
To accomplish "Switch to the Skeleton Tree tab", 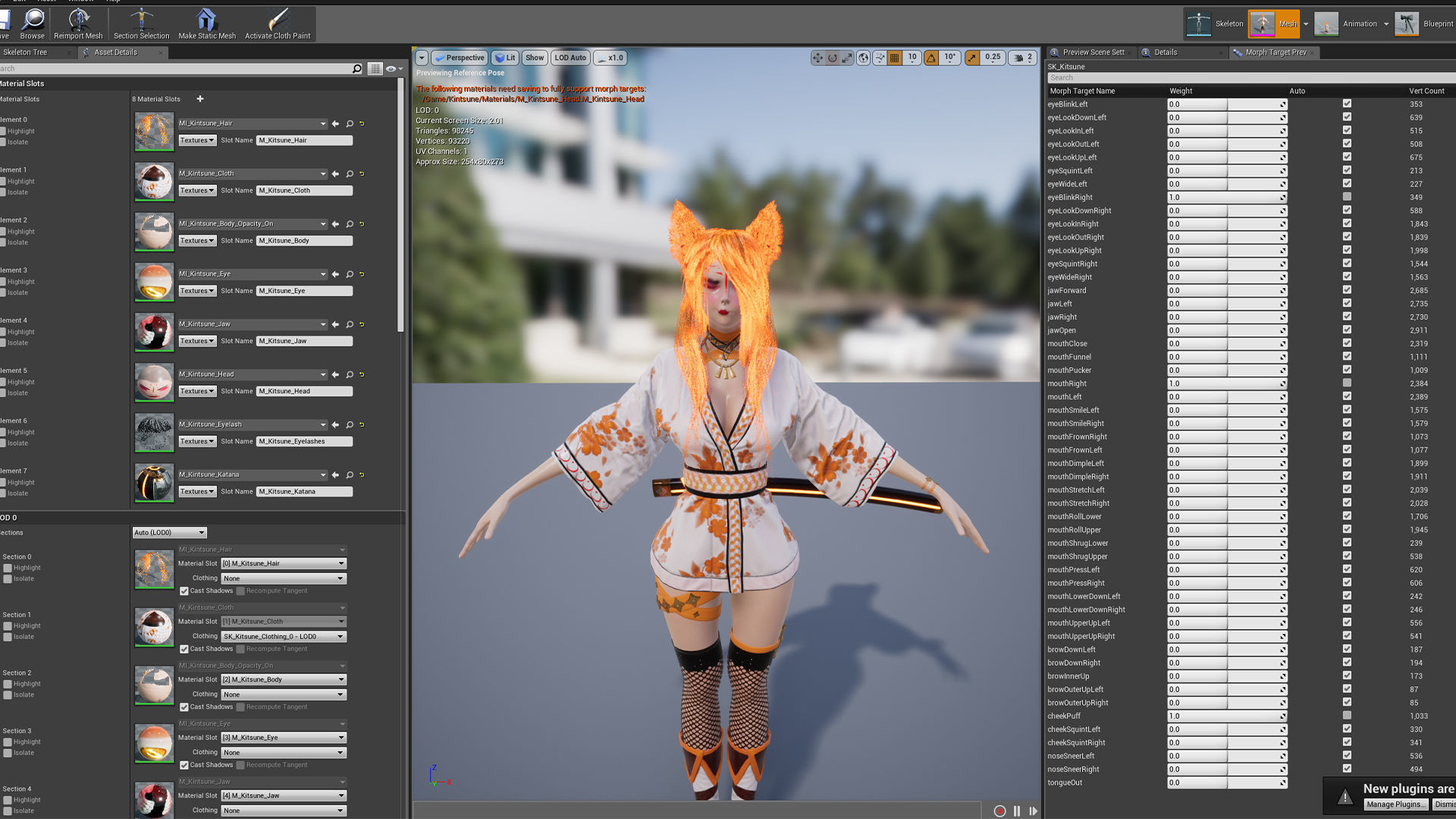I will coord(25,52).
